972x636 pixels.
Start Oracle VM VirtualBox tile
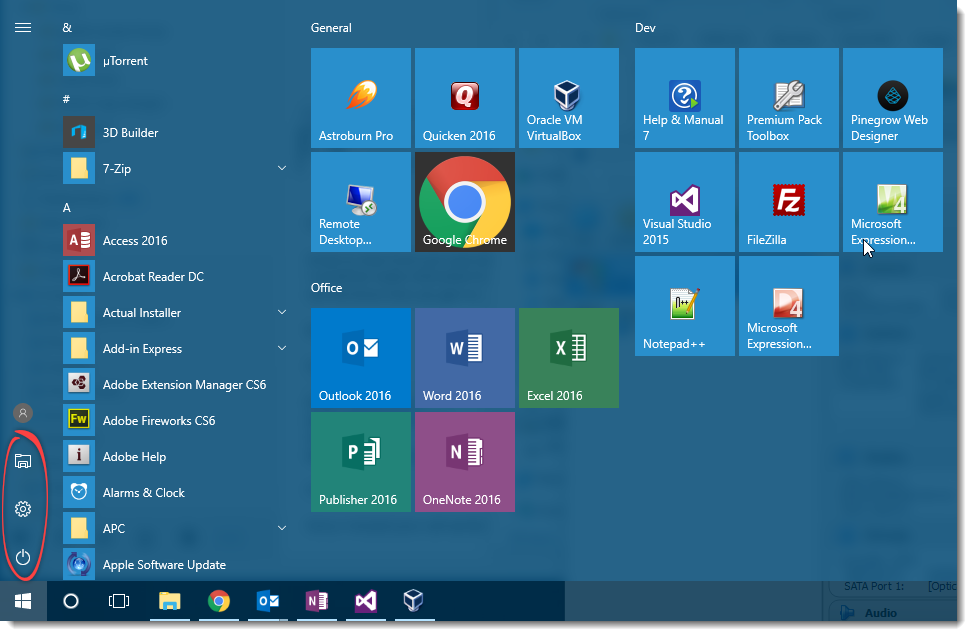click(x=568, y=97)
